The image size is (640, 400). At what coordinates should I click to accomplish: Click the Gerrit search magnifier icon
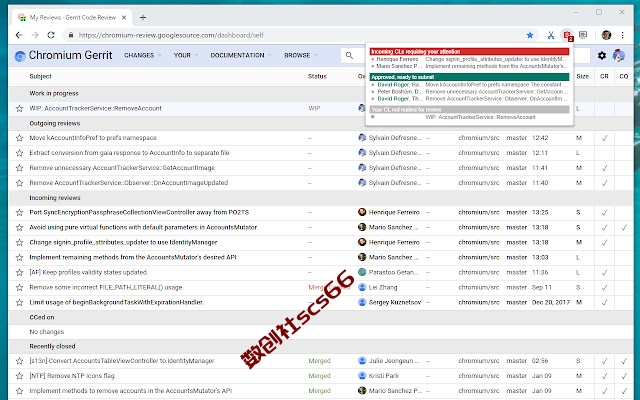pos(349,55)
